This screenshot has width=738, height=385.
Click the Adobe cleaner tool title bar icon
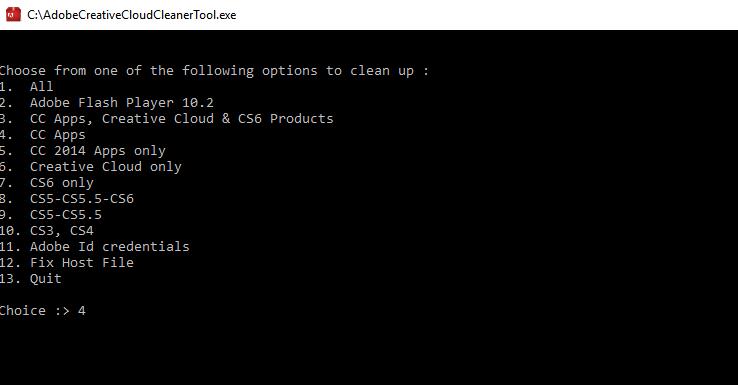[x=13, y=15]
